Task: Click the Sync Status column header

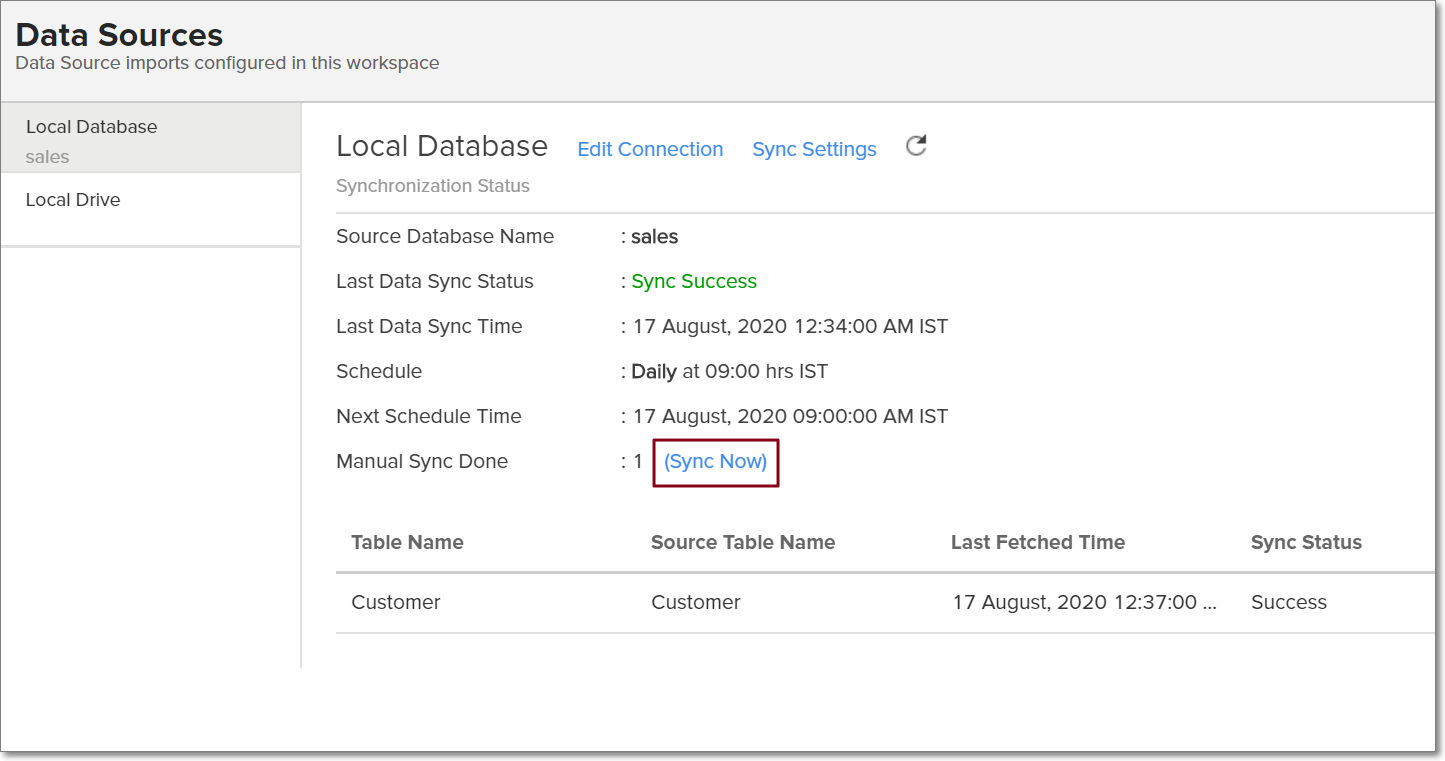Action: tap(1306, 543)
